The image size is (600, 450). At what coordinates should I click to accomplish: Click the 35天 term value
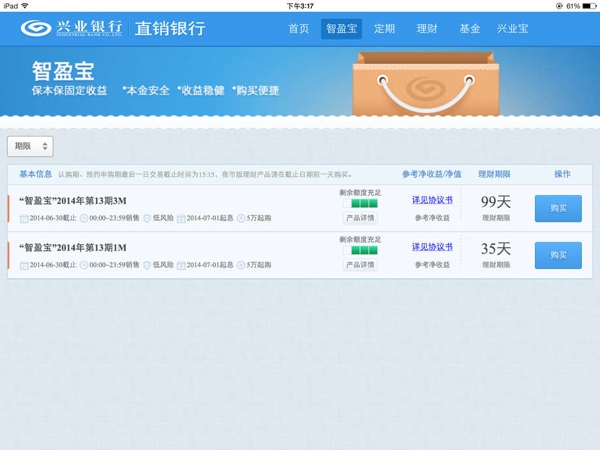496,249
